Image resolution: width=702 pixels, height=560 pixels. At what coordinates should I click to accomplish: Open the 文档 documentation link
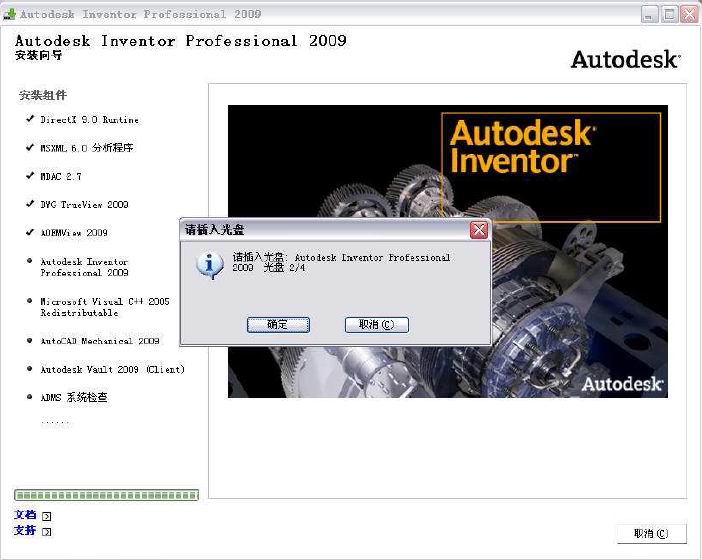tap(25, 515)
